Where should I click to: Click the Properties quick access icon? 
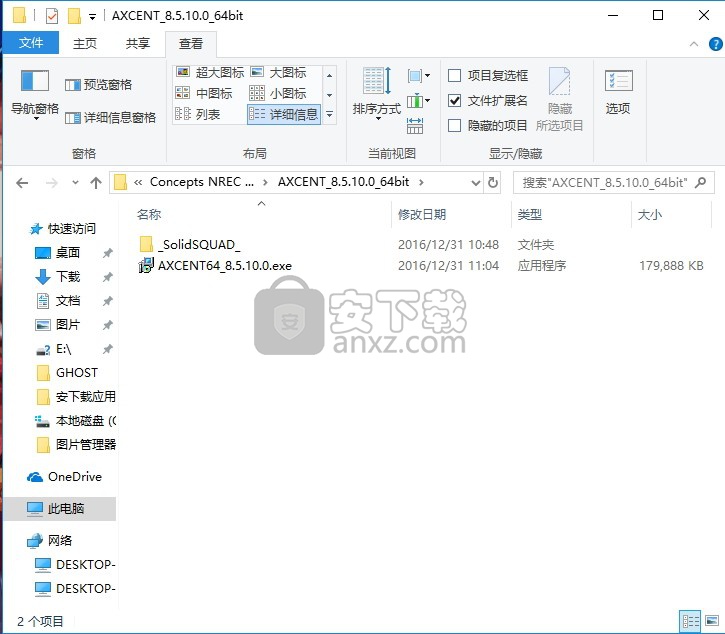click(x=52, y=16)
